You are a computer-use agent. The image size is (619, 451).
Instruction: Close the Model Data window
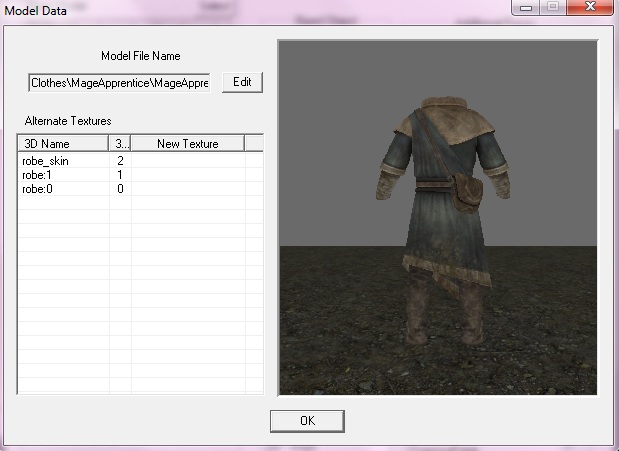click(590, 7)
